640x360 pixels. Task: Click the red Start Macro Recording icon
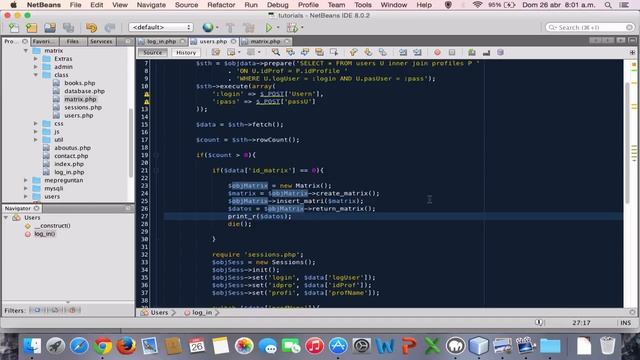(x=437, y=52)
